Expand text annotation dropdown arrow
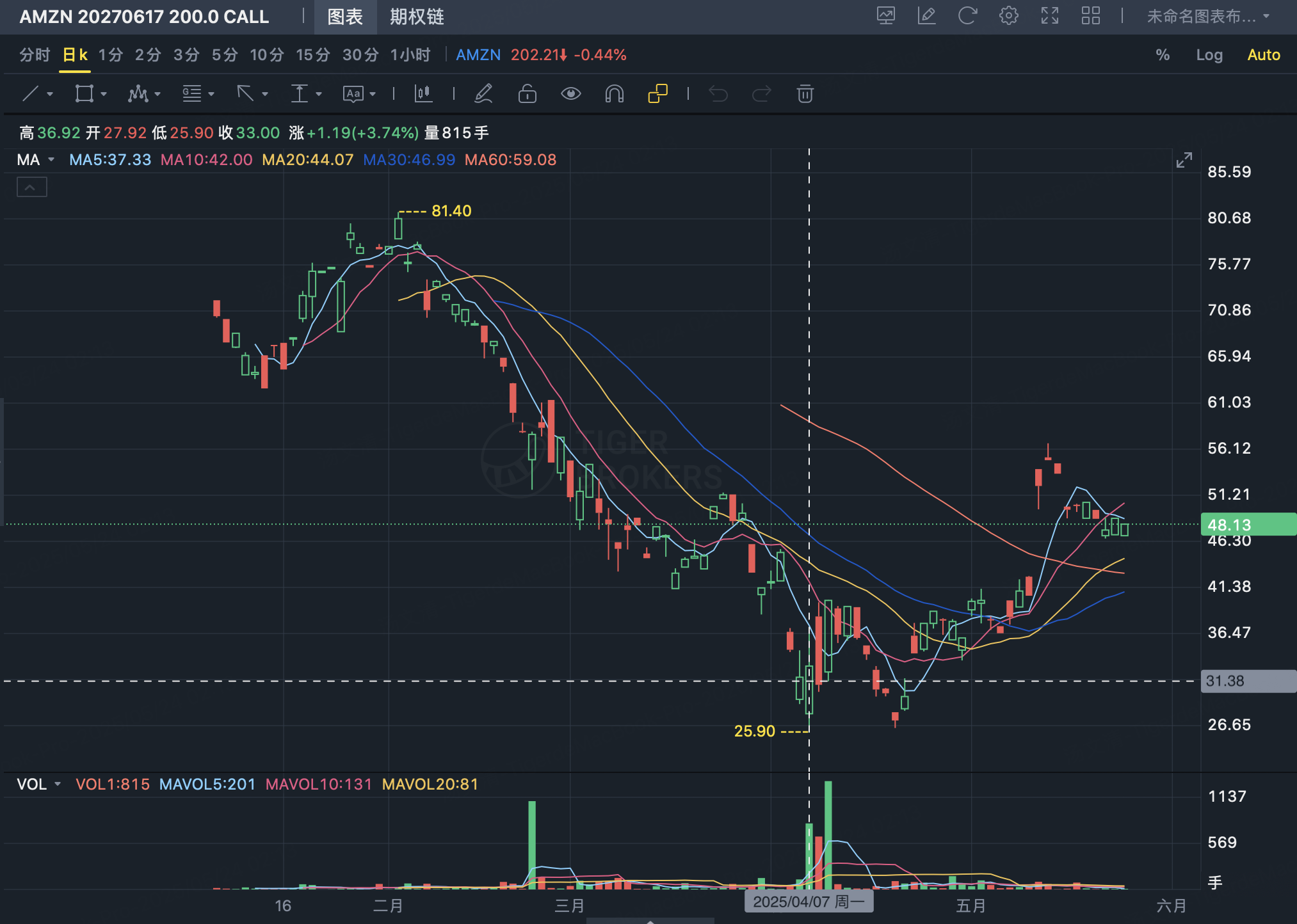The width and height of the screenshot is (1297, 924). (373, 95)
